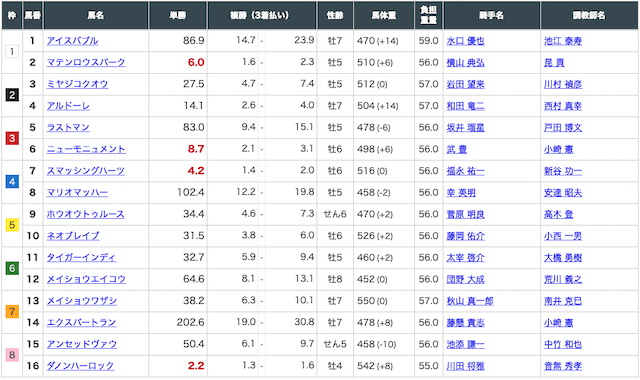
Task: Open jockey 池添 謙一 profile
Action: point(465,344)
